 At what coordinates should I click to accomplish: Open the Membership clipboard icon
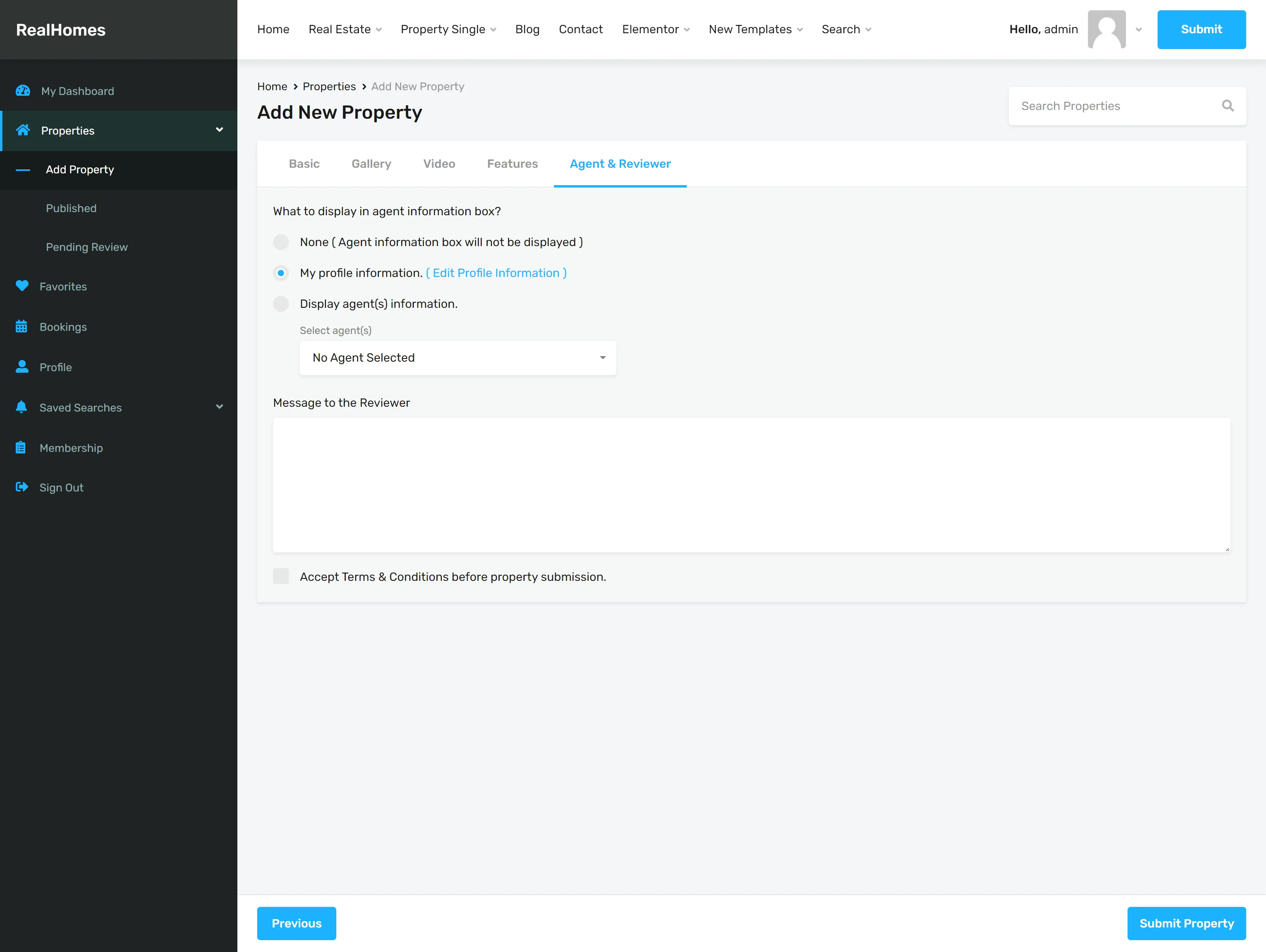click(21, 448)
